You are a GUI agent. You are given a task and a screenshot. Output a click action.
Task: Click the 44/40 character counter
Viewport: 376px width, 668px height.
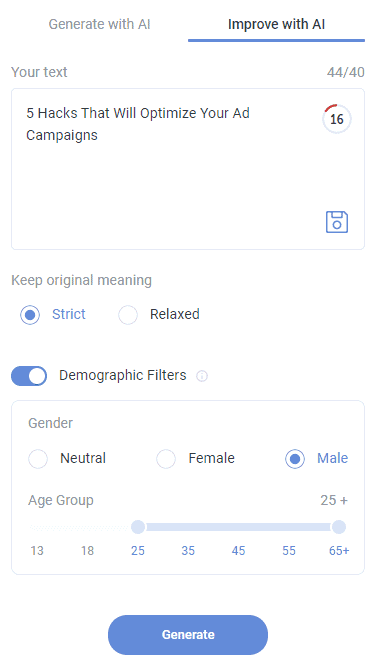tap(346, 72)
